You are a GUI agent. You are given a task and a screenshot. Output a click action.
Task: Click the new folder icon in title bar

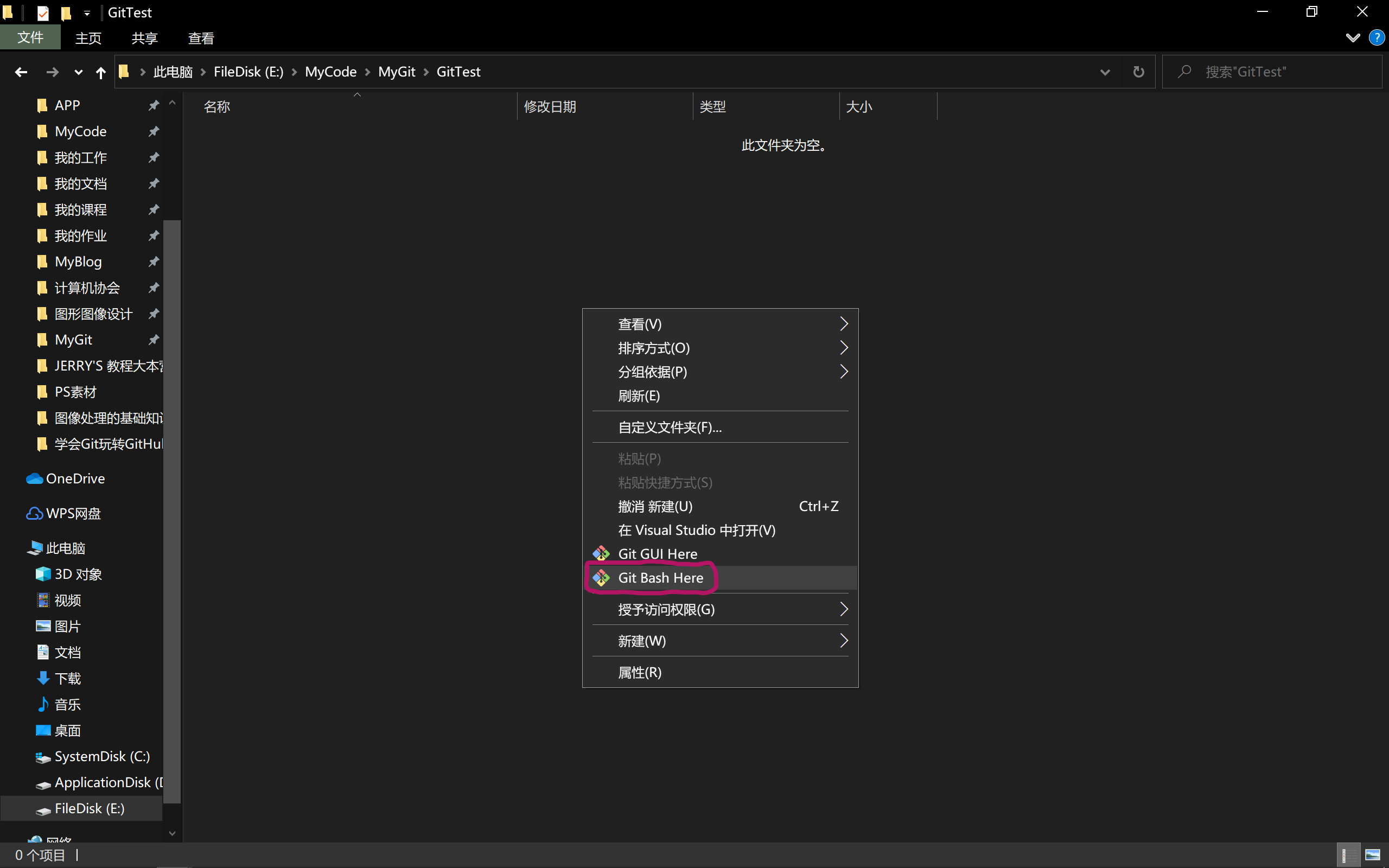(x=66, y=12)
